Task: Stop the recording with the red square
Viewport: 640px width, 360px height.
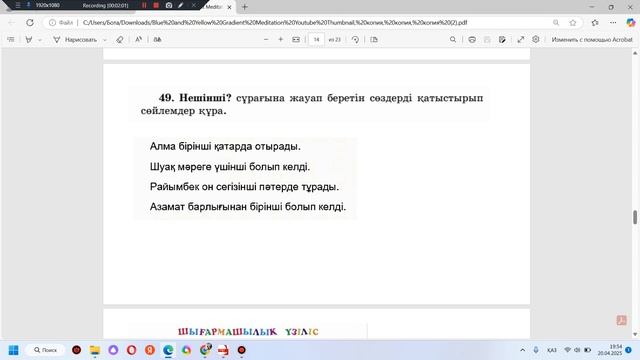Action: click(x=156, y=5)
